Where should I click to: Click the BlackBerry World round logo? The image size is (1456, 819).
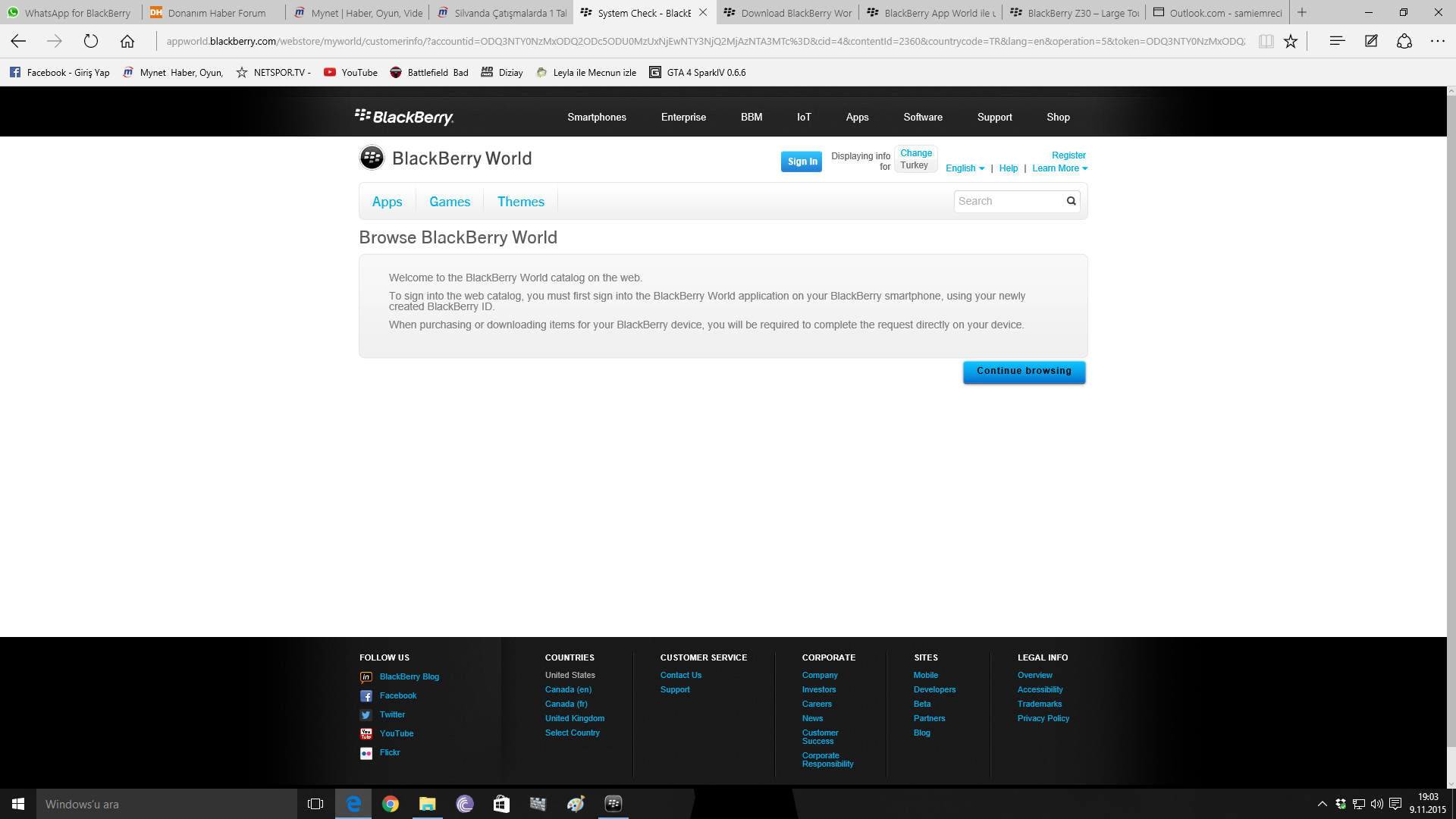pos(372,158)
